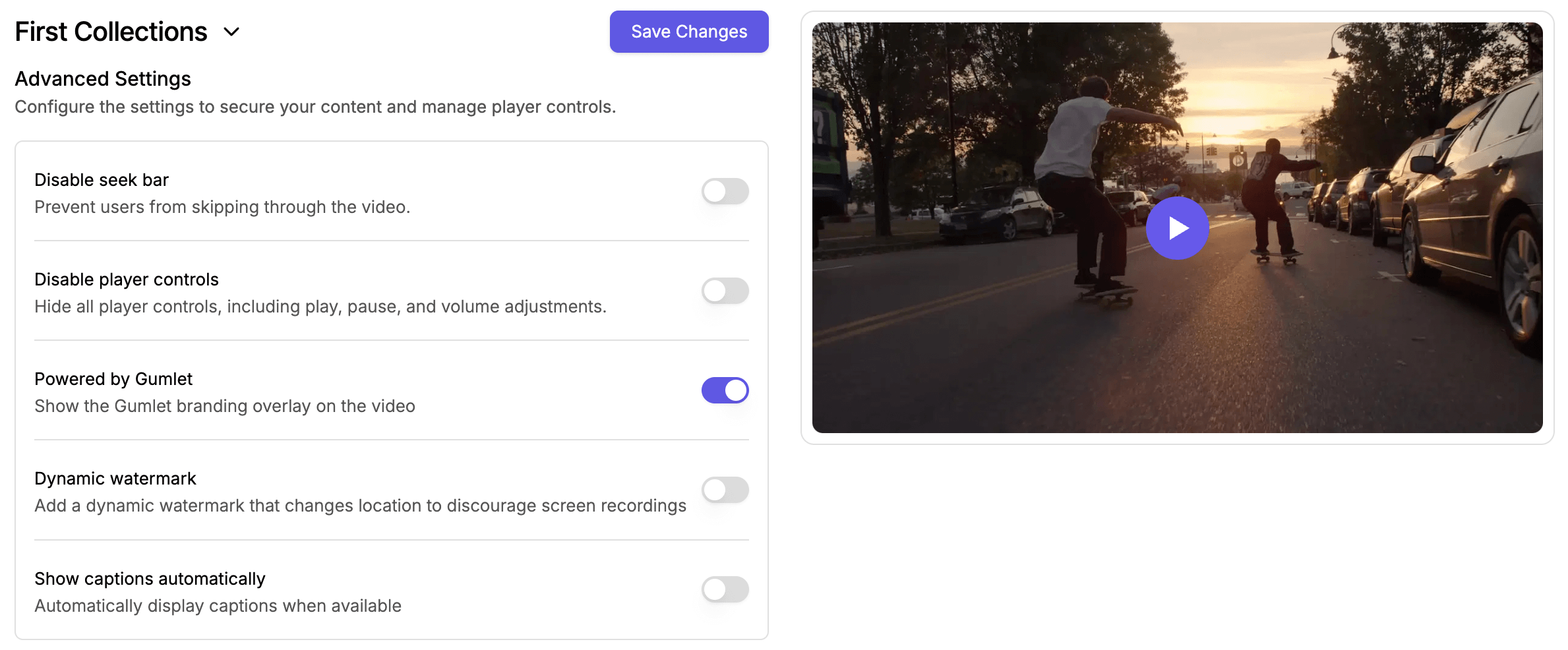Click the Advanced Settings heading
This screenshot has height=650, width=1568.
103,78
